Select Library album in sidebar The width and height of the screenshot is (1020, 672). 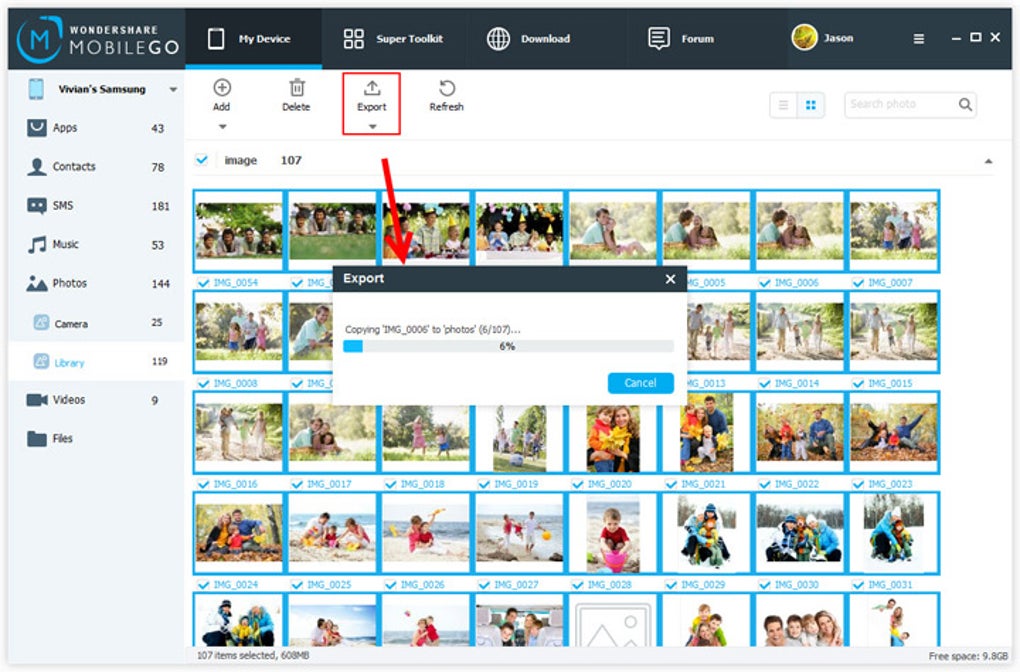[x=98, y=362]
